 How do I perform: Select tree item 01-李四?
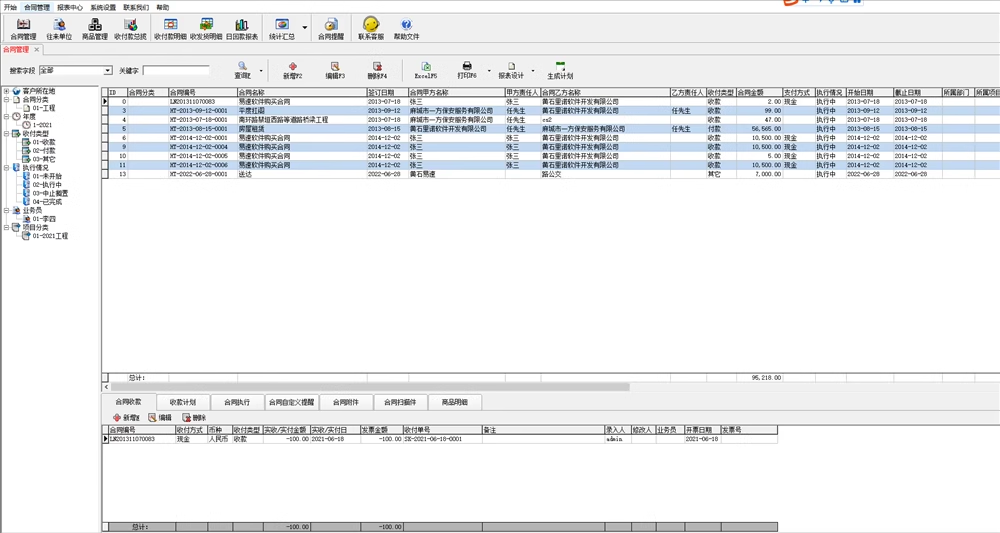(44, 219)
